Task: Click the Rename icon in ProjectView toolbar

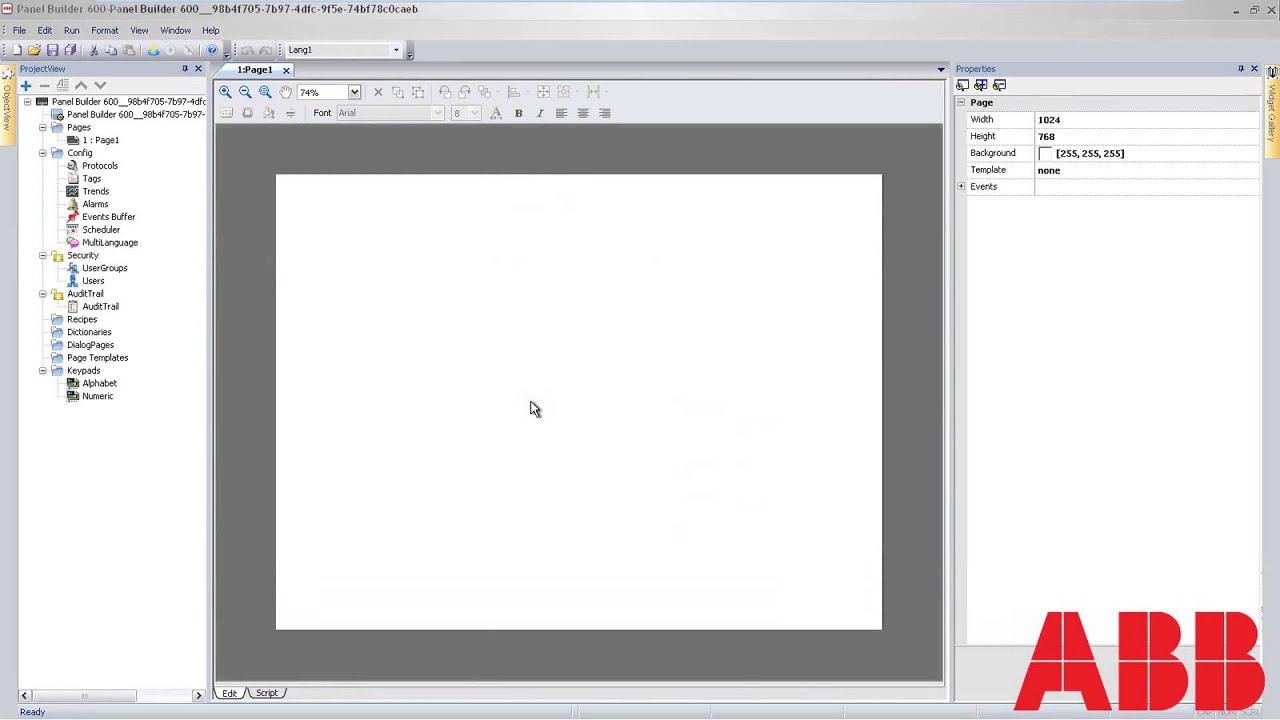Action: (x=63, y=86)
